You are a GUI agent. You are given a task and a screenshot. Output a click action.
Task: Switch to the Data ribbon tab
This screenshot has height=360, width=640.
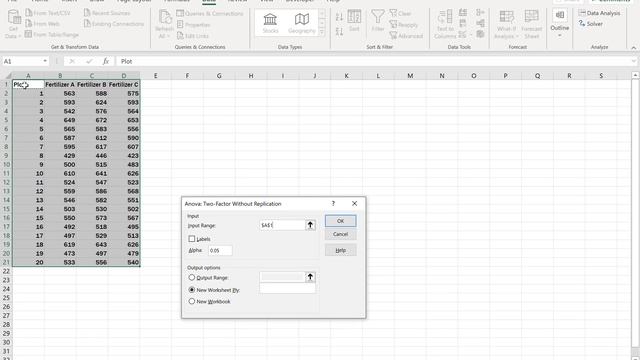pos(209,1)
